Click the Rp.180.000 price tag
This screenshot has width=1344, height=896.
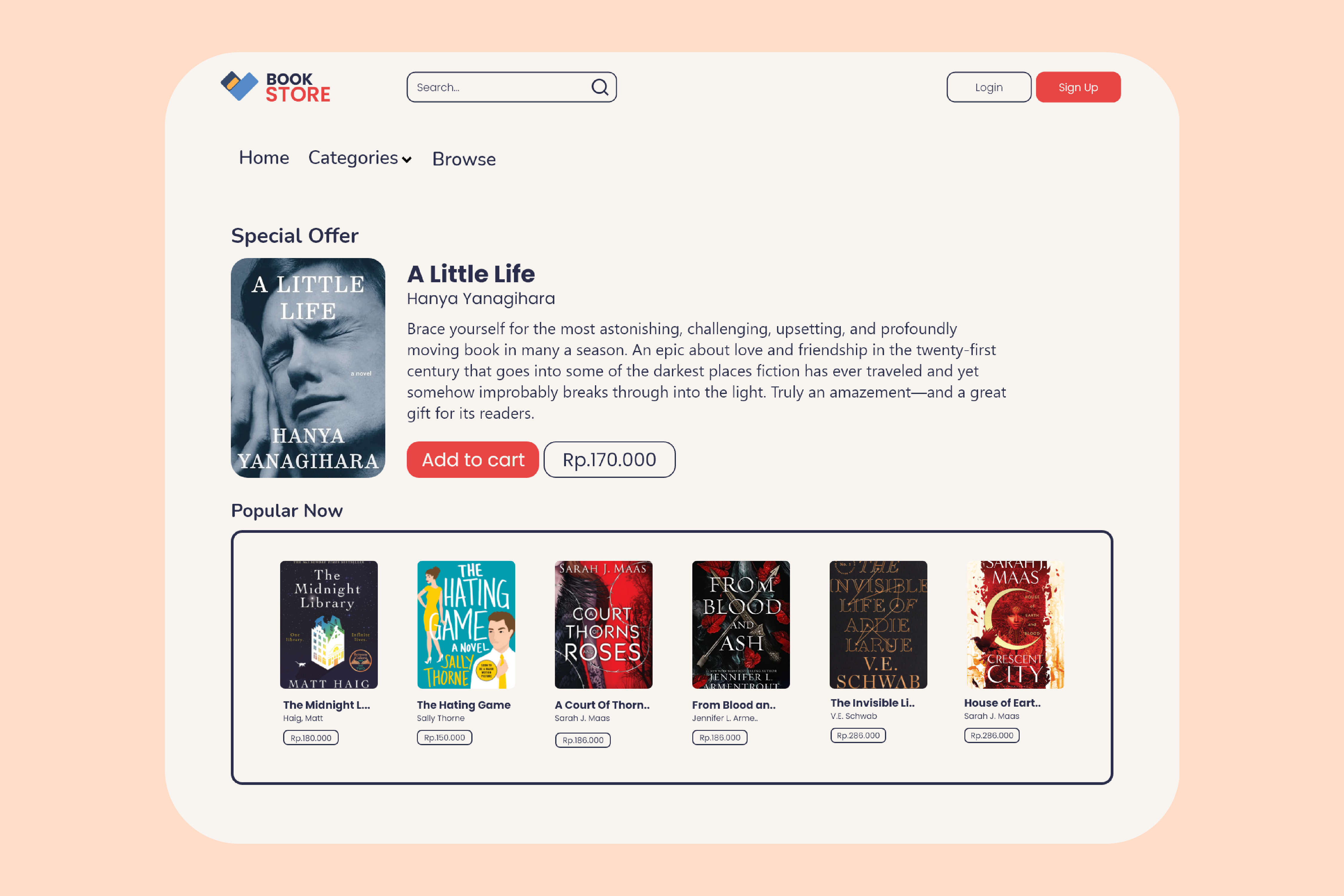point(311,738)
